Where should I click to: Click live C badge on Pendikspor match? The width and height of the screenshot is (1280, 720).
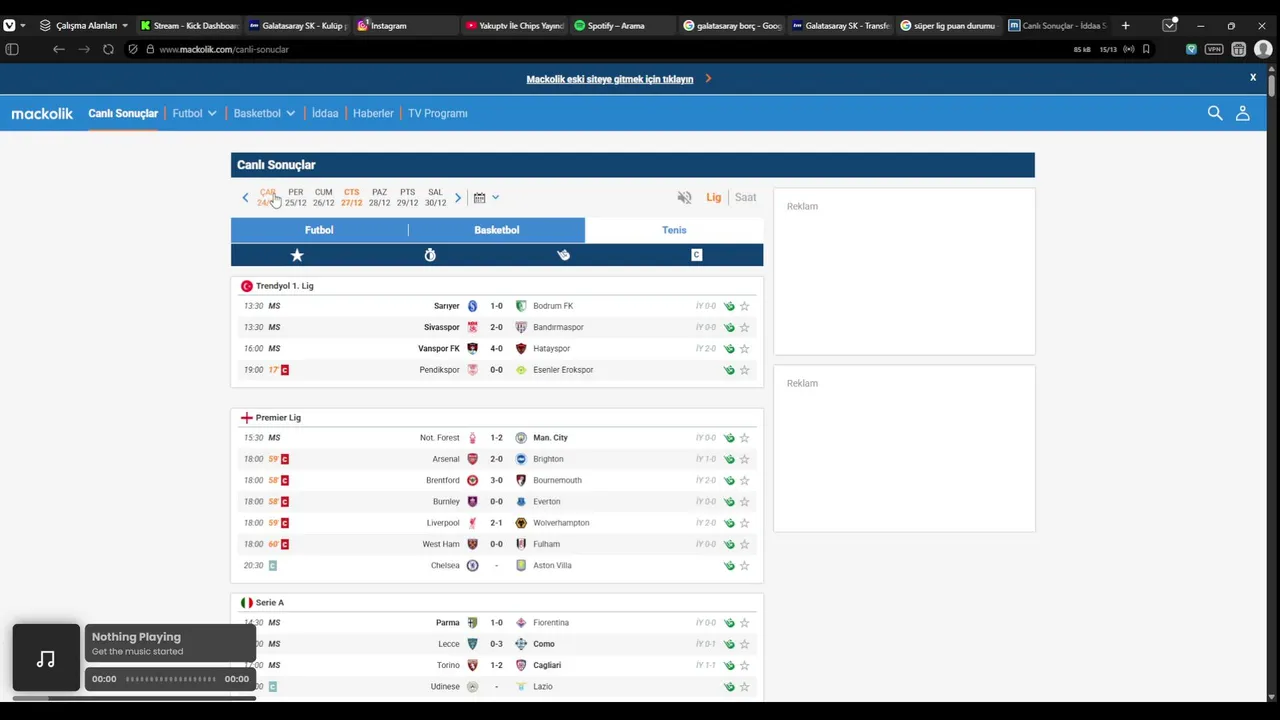284,370
